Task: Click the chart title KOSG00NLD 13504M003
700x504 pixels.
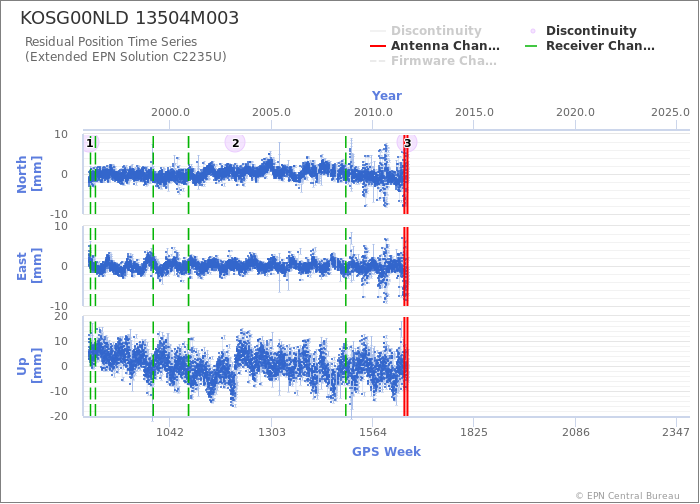Action: pyautogui.click(x=129, y=18)
